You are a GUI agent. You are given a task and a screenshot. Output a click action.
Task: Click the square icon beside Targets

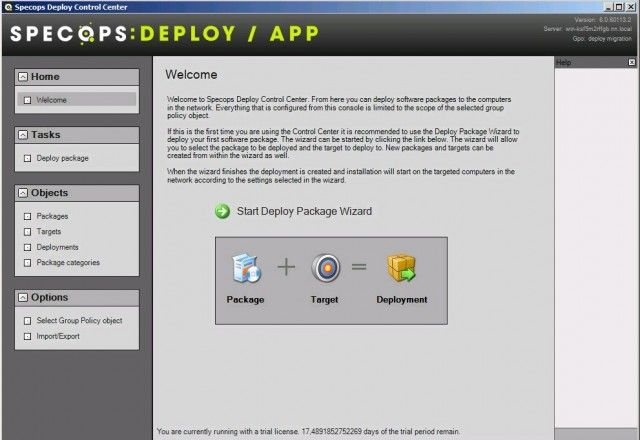27,232
